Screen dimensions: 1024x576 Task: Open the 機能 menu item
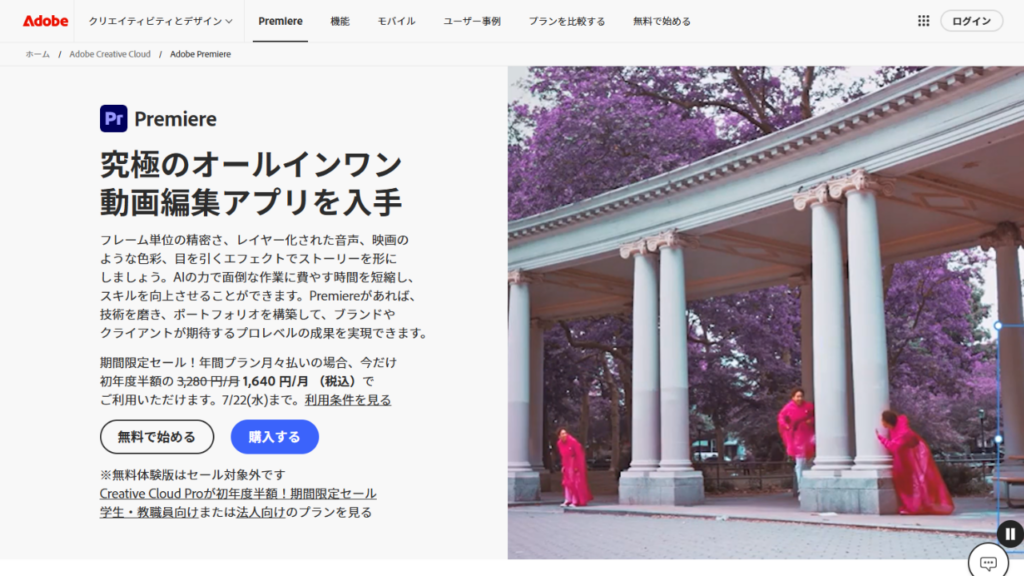coord(340,21)
